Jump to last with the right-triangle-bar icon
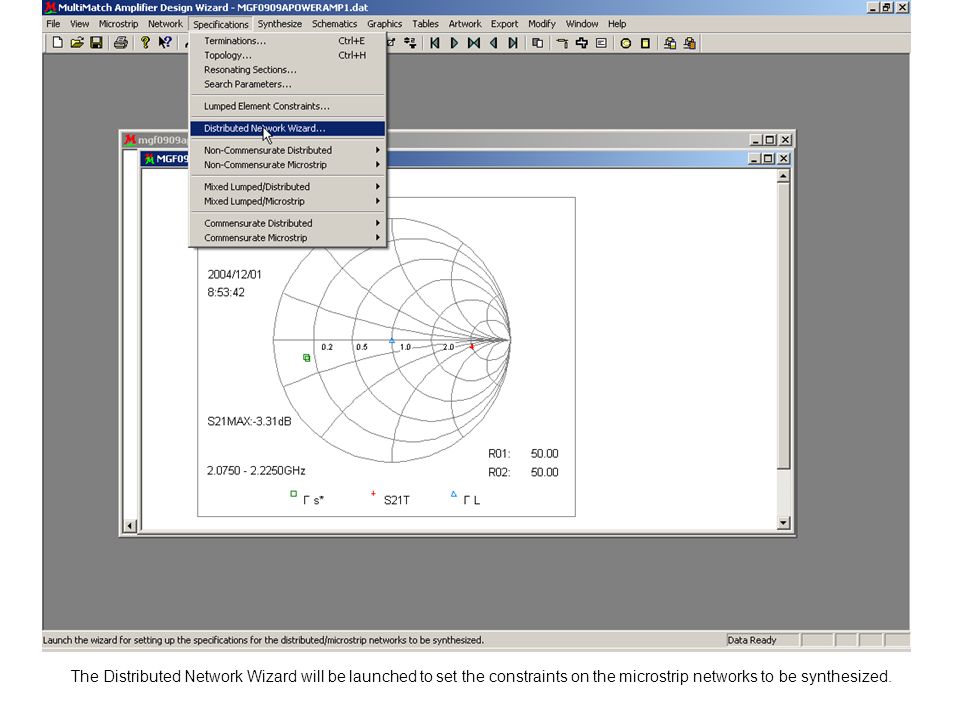This screenshot has width=960, height=720. (513, 43)
